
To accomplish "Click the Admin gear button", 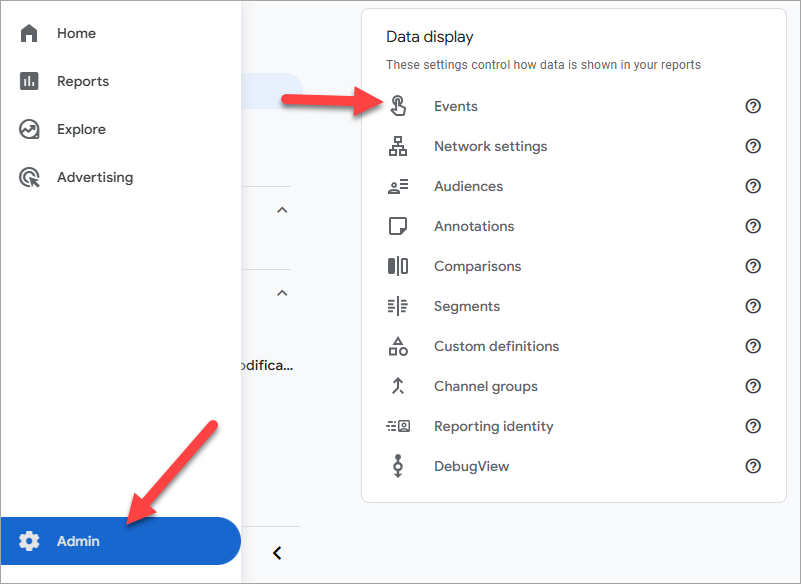I will coord(120,541).
